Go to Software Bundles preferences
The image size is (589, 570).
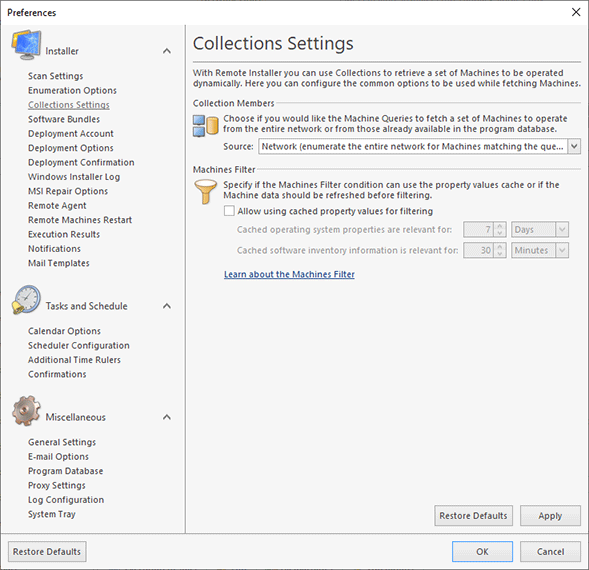point(64,119)
